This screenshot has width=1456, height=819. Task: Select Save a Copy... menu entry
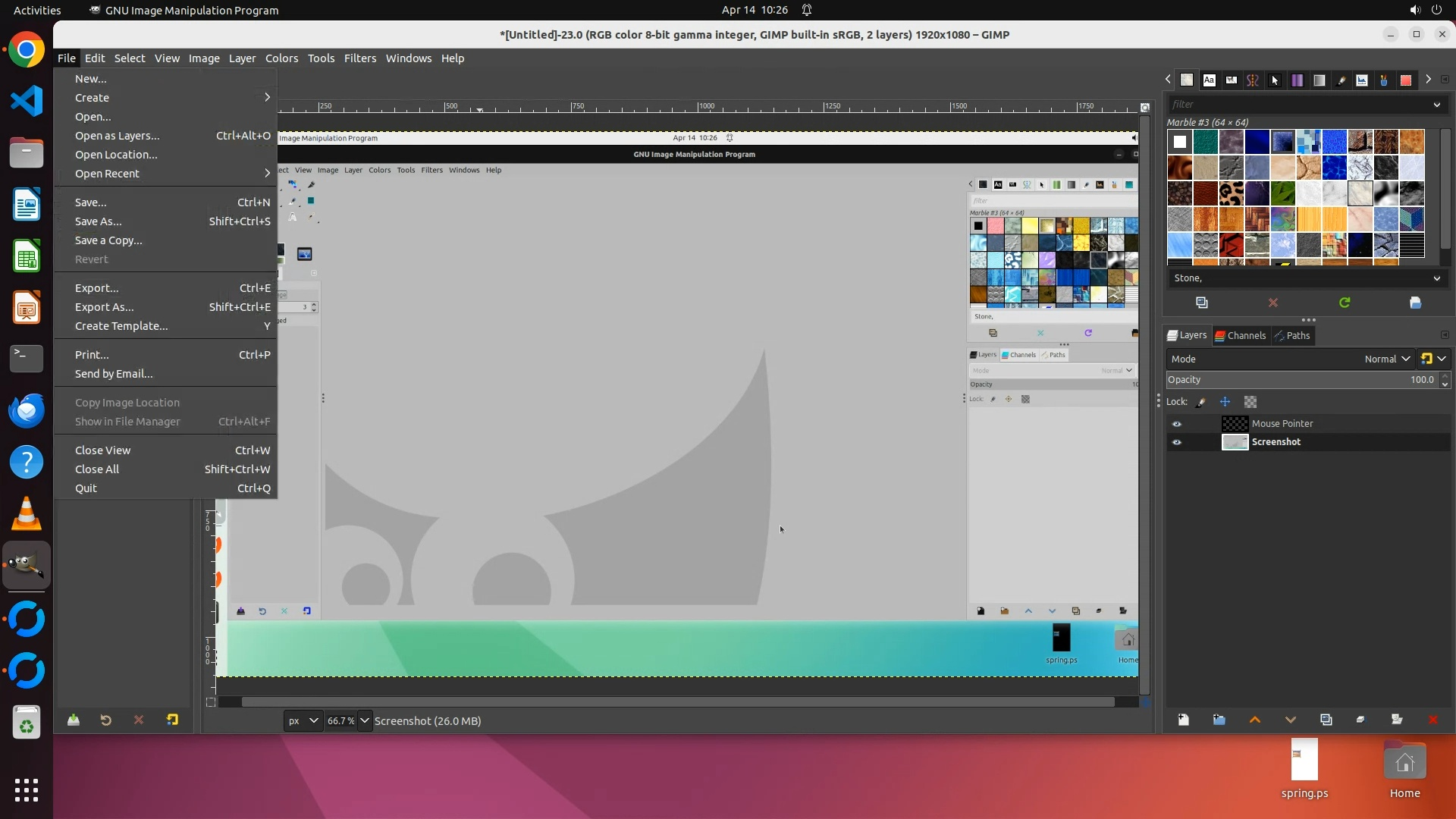pos(108,240)
